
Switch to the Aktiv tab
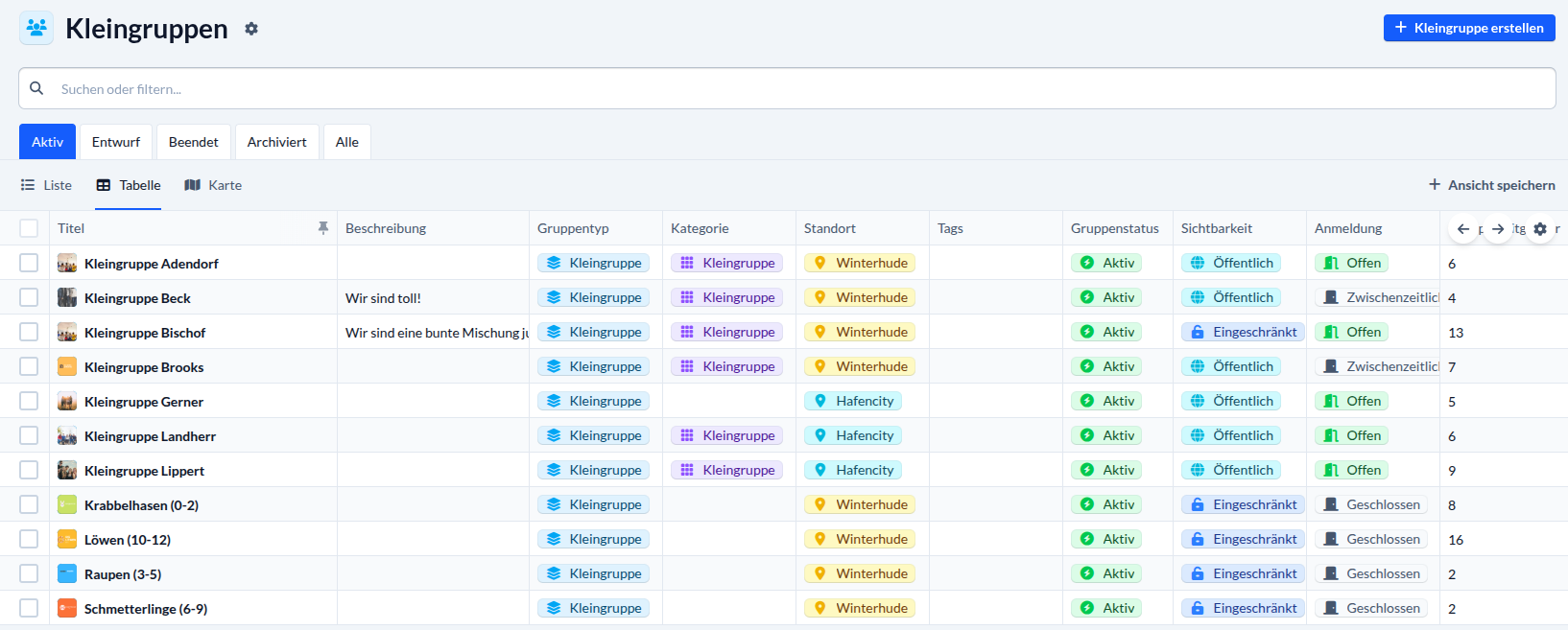click(x=47, y=142)
